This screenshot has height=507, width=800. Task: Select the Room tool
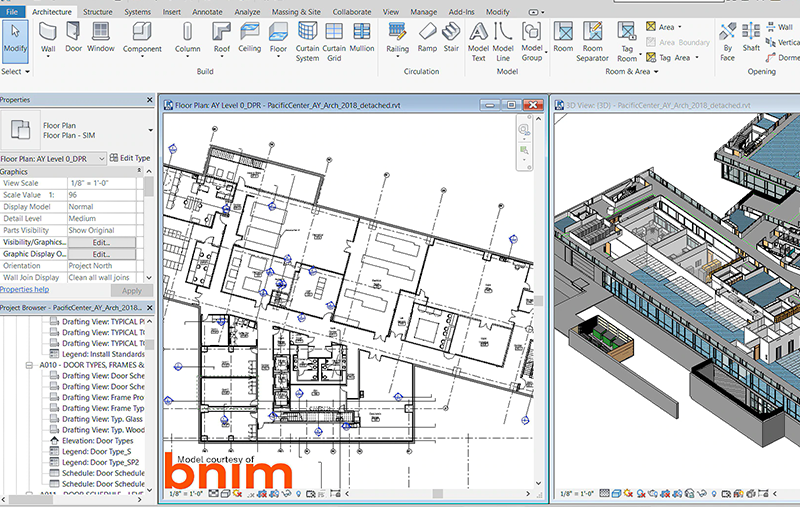point(563,38)
